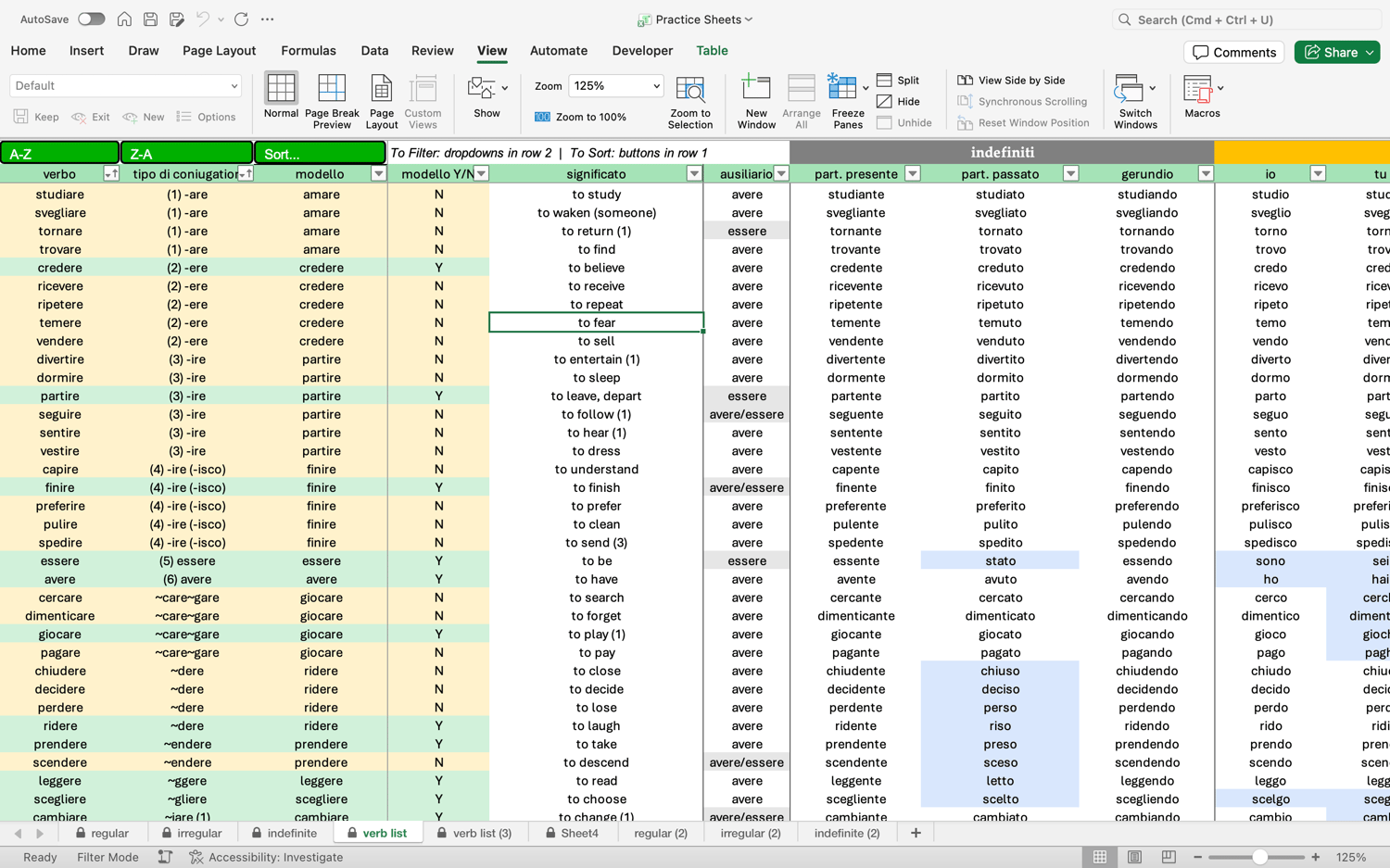Select the Sheet4 sheet tab

point(572,833)
